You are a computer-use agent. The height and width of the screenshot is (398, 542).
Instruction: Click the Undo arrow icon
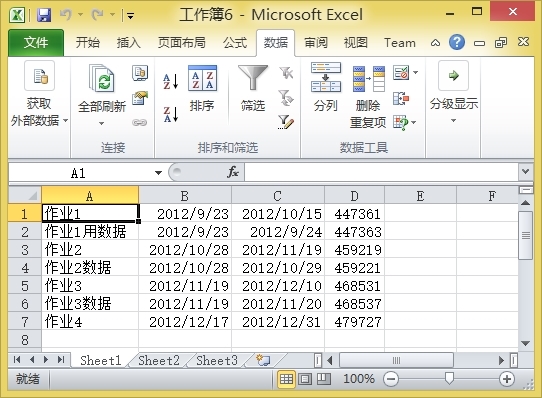click(x=66, y=15)
